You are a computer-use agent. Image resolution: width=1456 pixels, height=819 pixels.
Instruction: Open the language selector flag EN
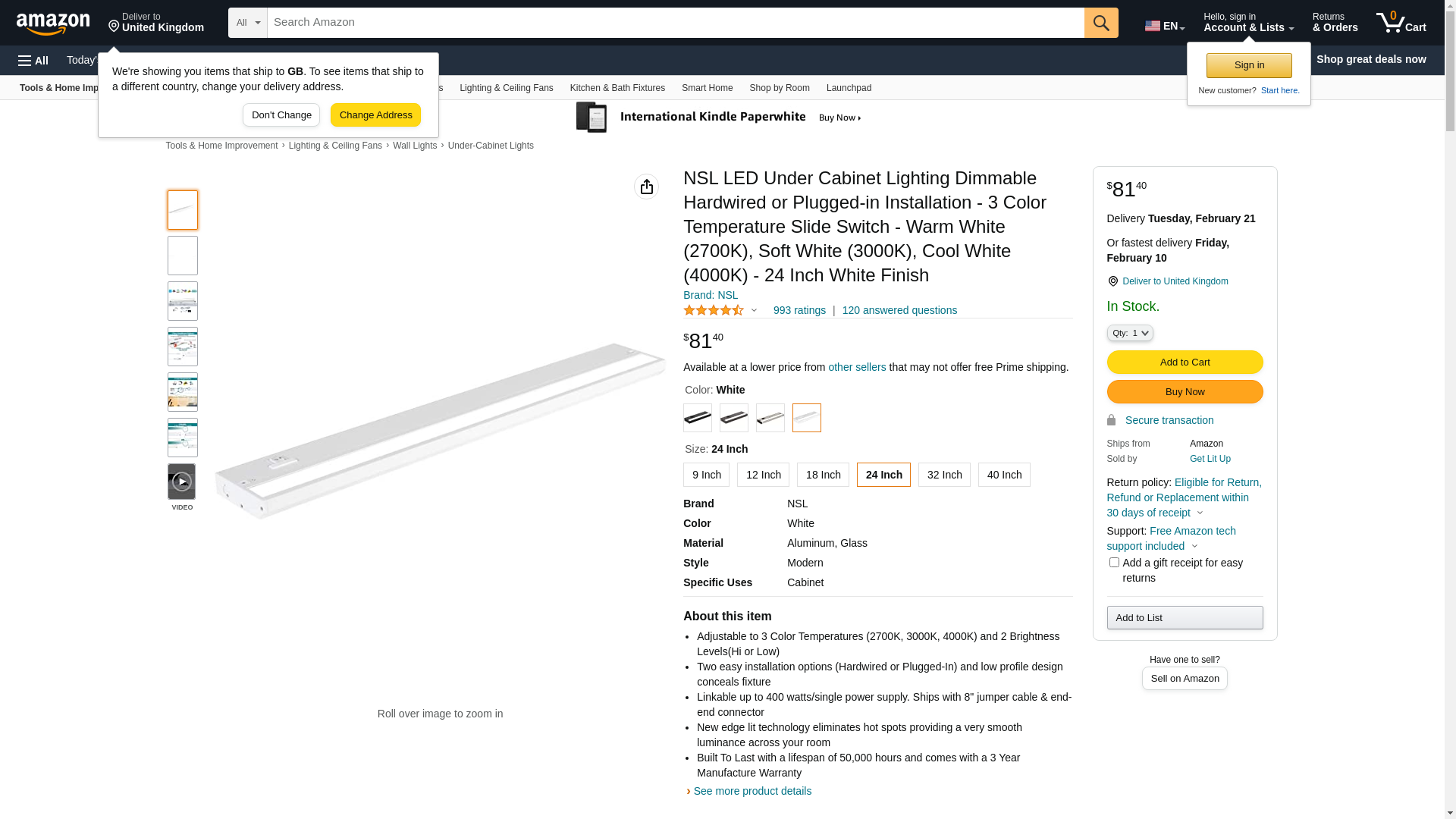[x=1164, y=26]
